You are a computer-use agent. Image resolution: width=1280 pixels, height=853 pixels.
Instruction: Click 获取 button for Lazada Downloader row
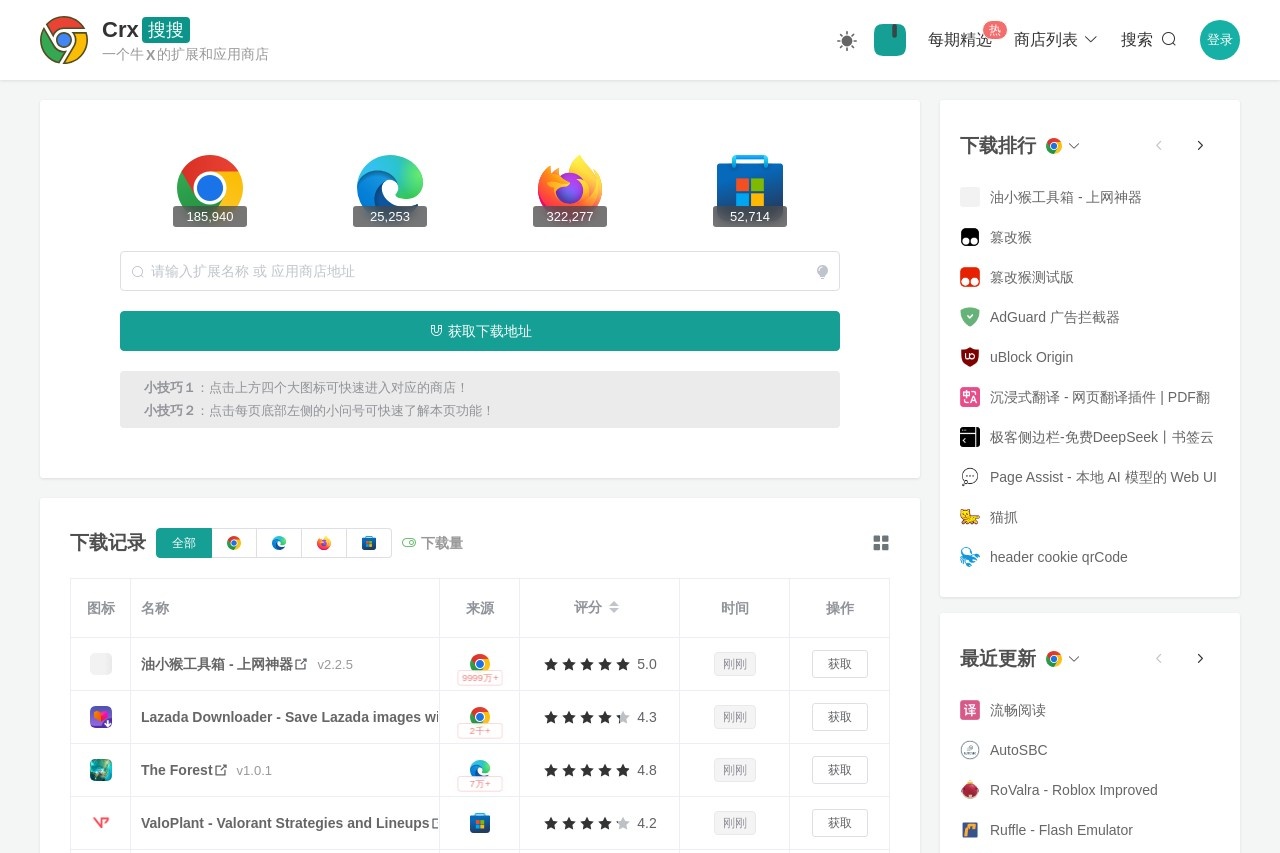840,717
